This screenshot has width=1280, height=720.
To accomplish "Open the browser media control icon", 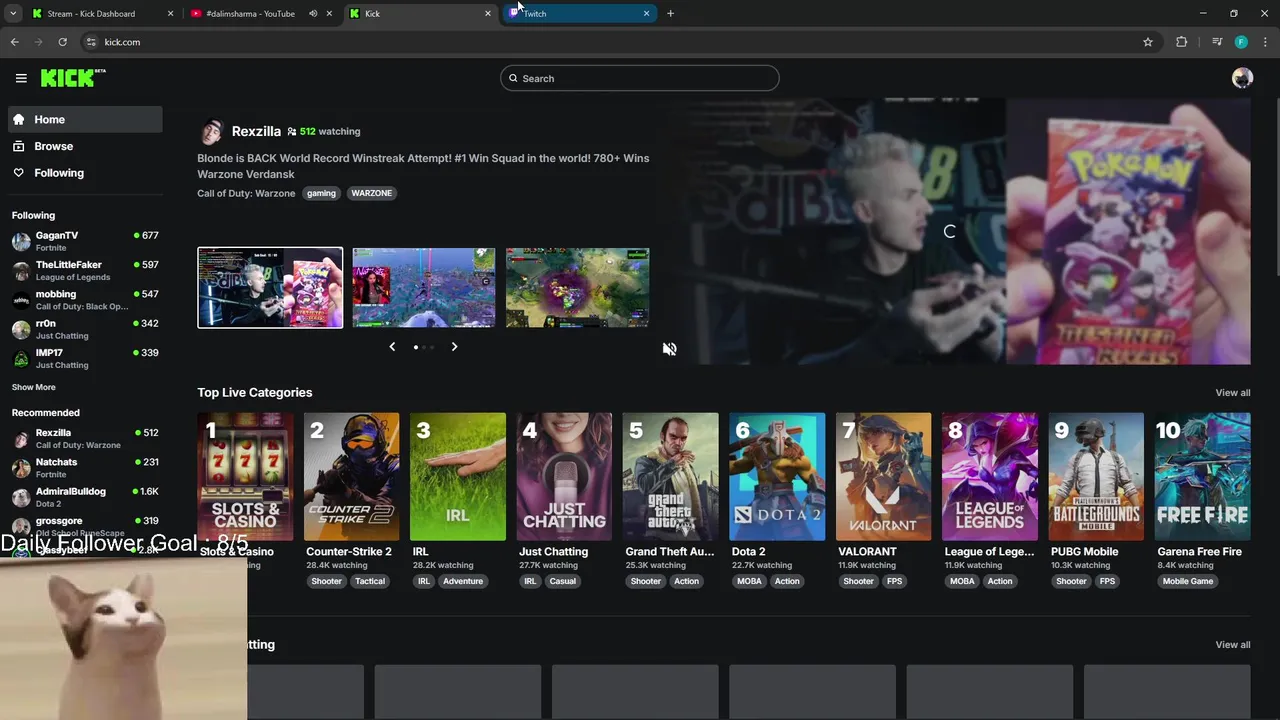I will [1217, 42].
